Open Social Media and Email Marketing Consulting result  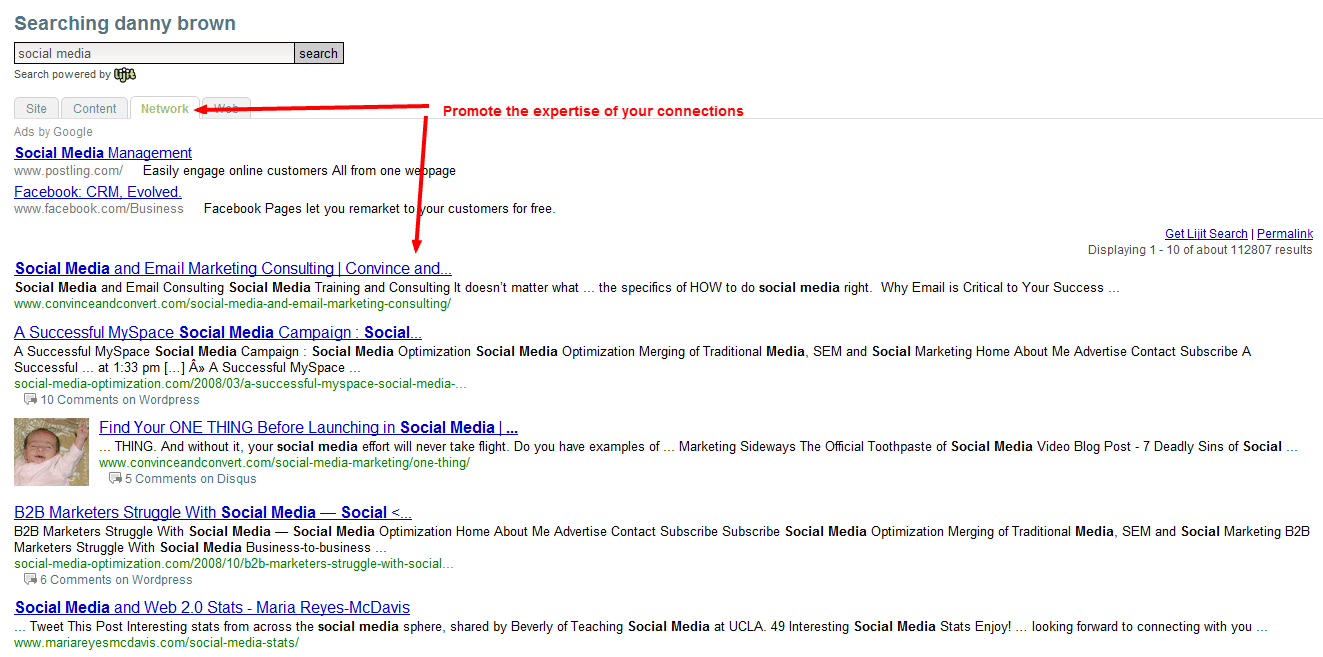(233, 268)
